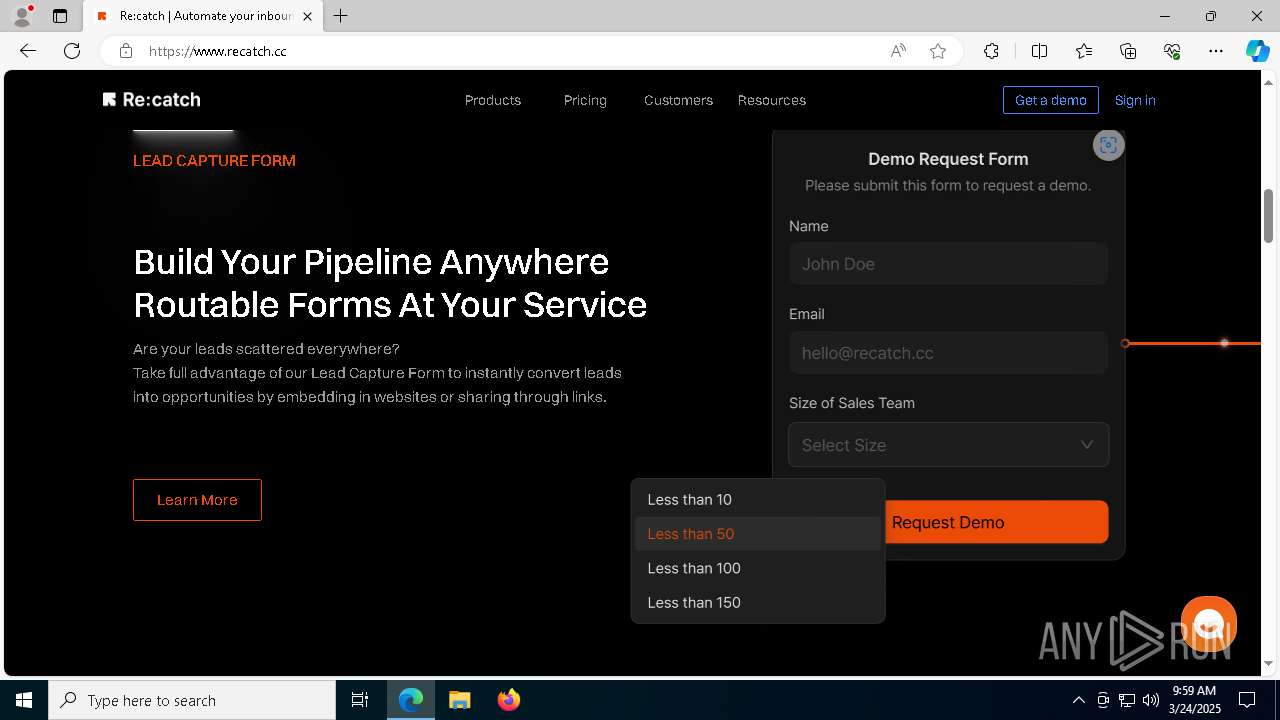
Task: Open Tab actions menu icon
Action: point(60,16)
